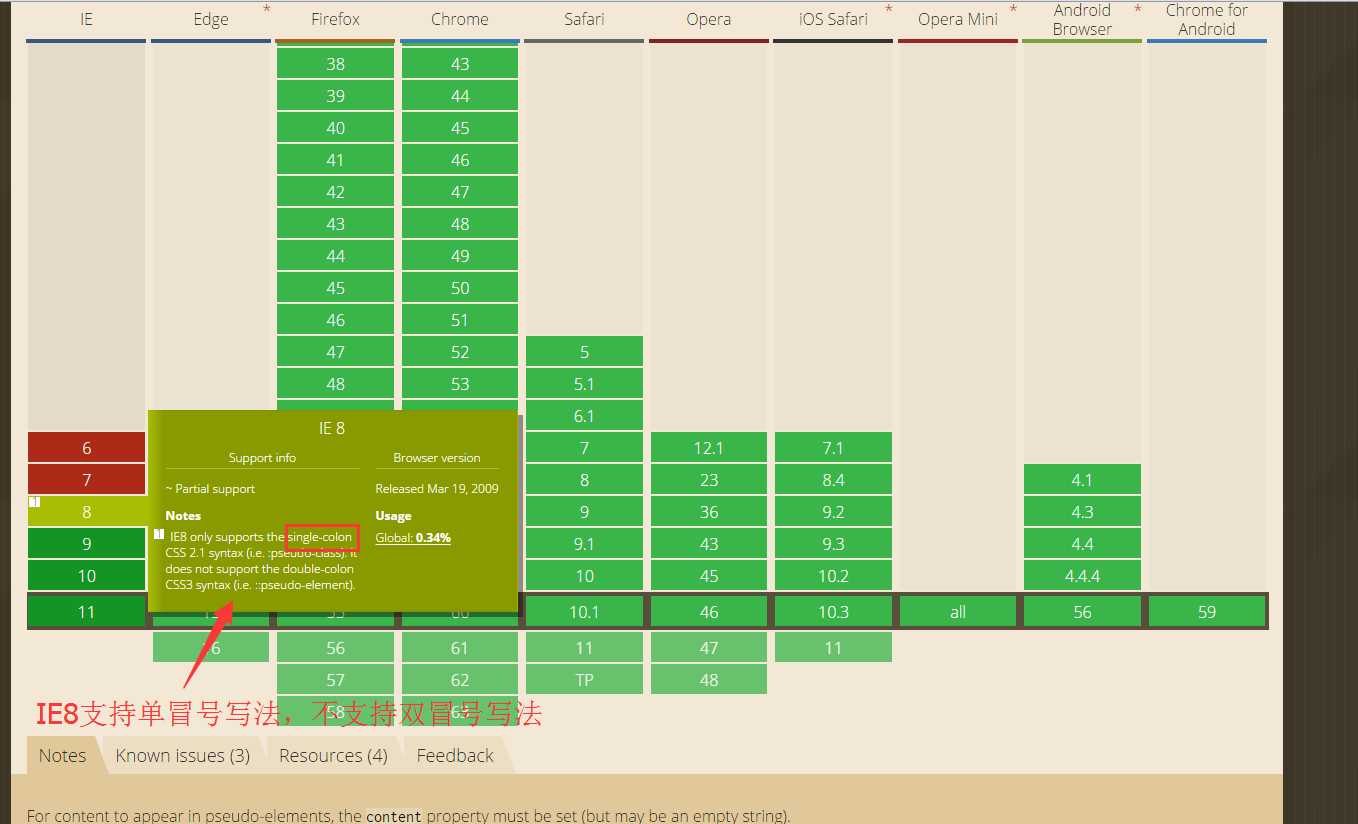Click the asterisk note beside Android Browser header
Image resolution: width=1358 pixels, height=824 pixels.
(1137, 10)
